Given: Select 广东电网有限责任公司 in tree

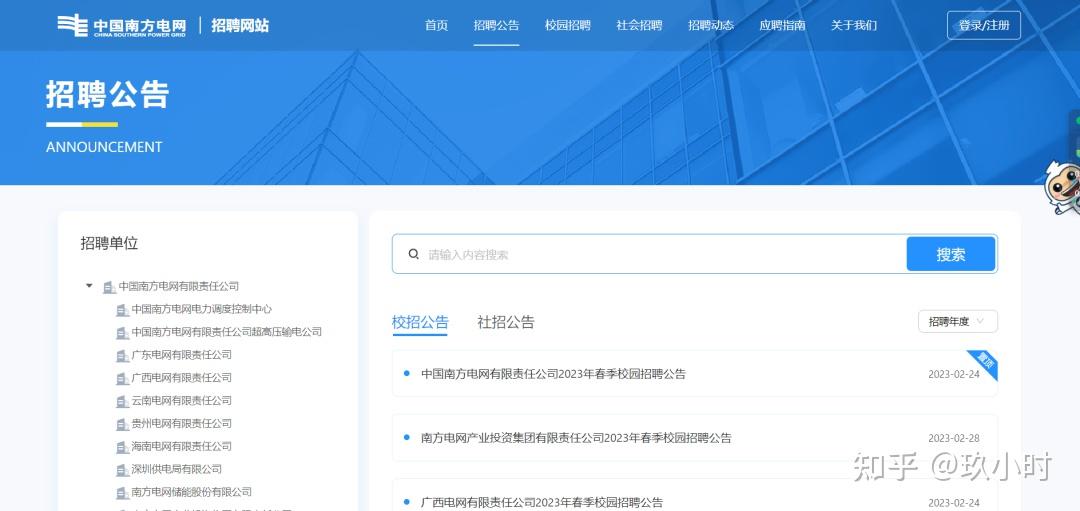Looking at the screenshot, I should (182, 355).
